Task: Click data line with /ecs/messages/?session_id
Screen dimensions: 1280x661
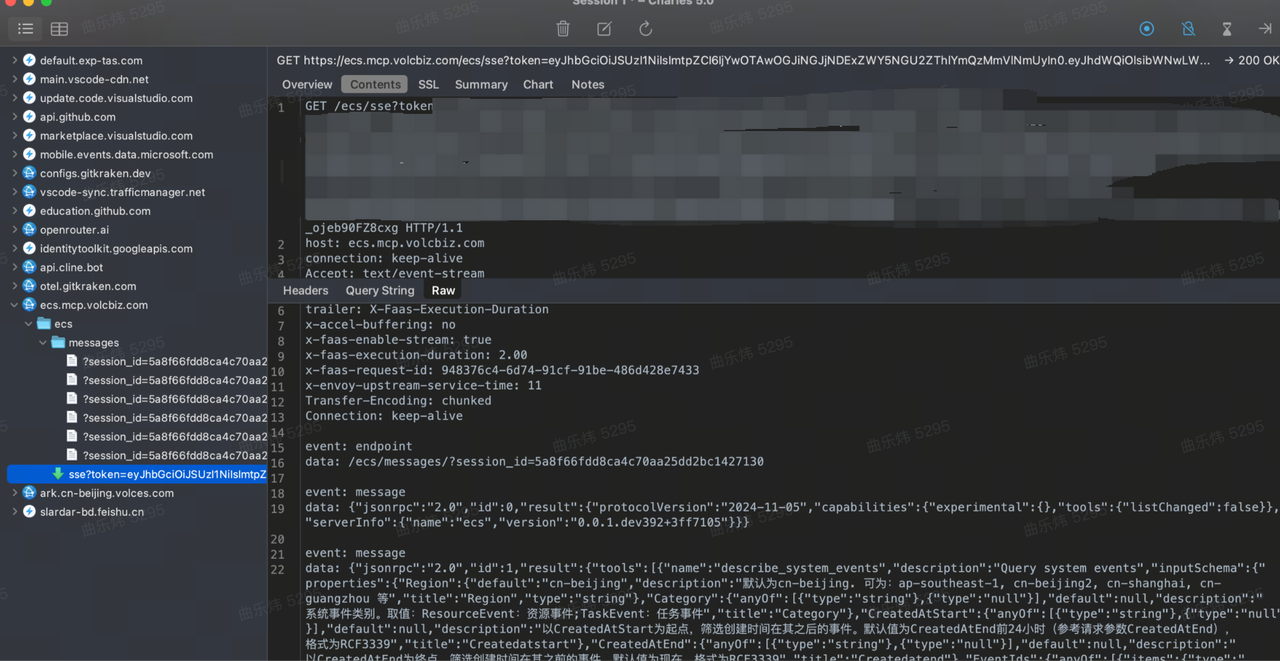Action: [x=534, y=461]
